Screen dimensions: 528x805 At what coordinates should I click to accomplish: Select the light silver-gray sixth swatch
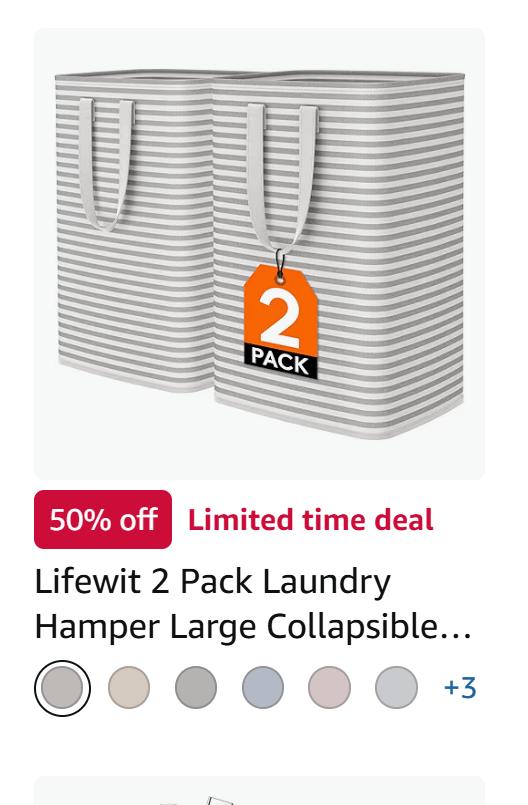click(x=396, y=688)
